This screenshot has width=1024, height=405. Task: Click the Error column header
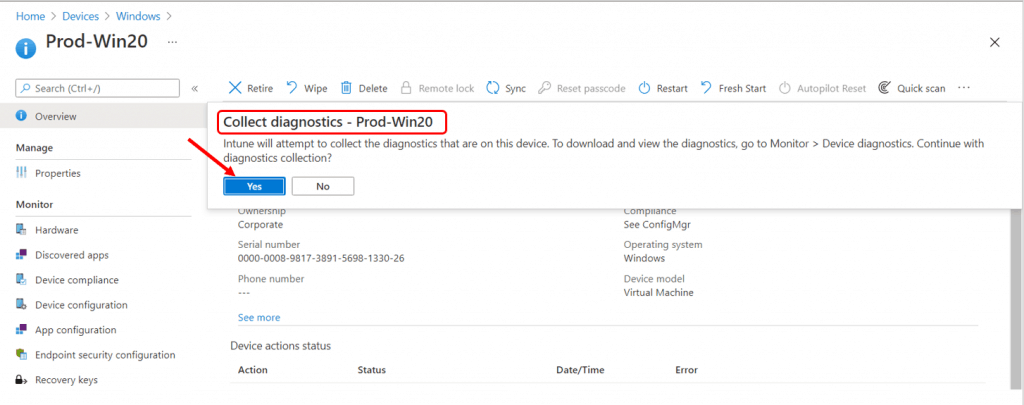686,370
